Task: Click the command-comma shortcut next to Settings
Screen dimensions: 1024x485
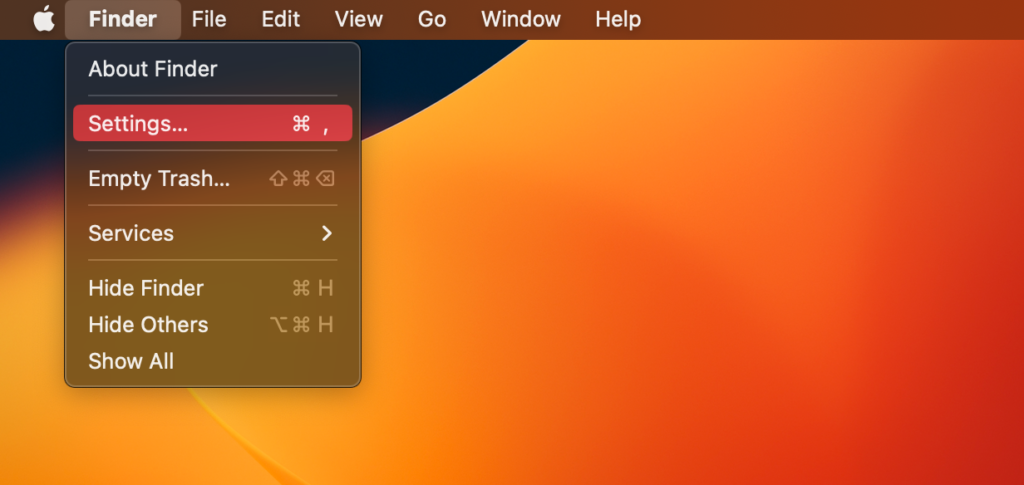Action: [311, 124]
